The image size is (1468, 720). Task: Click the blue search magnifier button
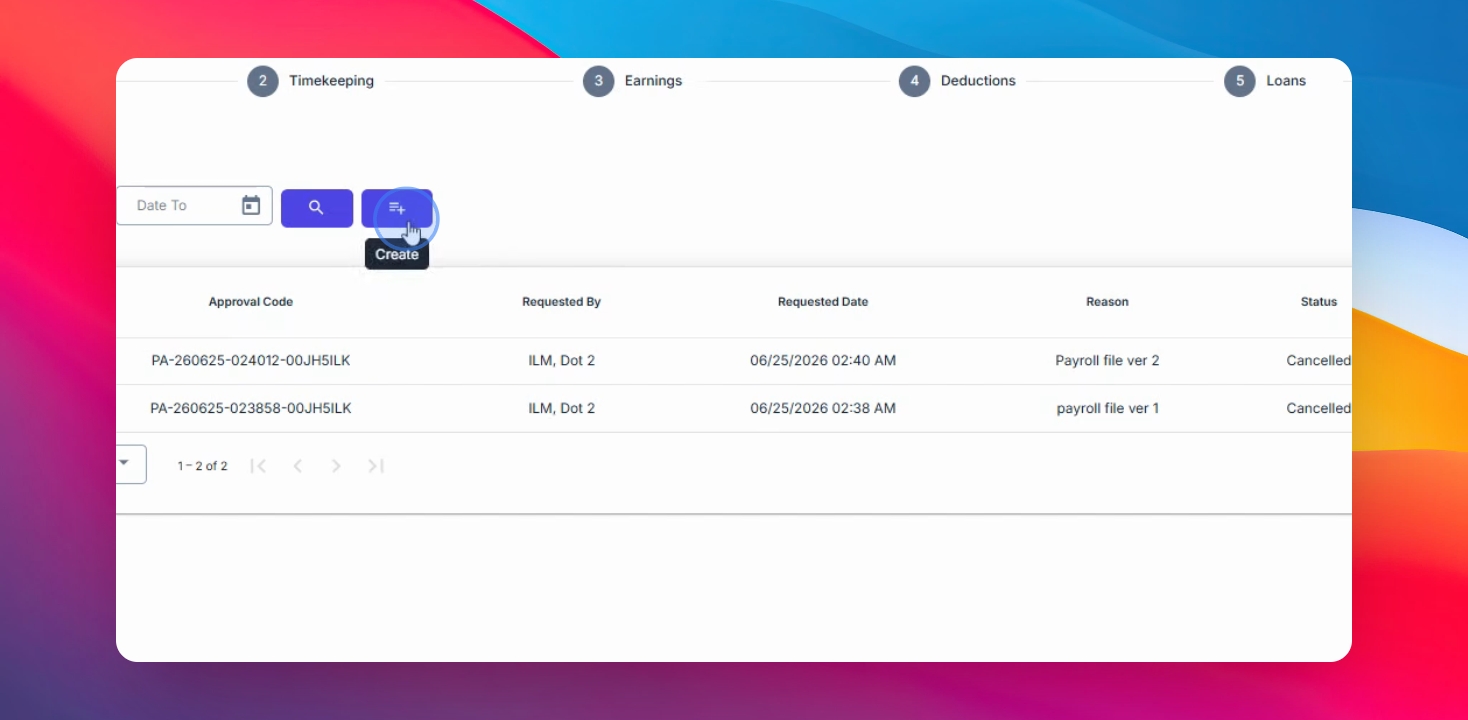pos(317,208)
